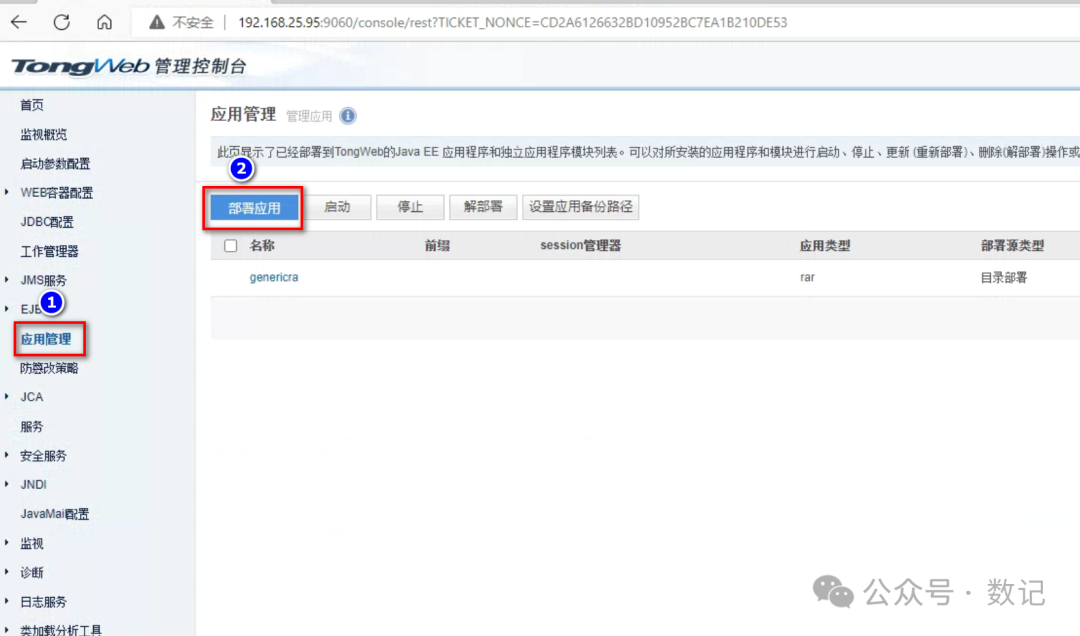Expand the EJB tree node arrow
The width and height of the screenshot is (1080, 636).
7,309
